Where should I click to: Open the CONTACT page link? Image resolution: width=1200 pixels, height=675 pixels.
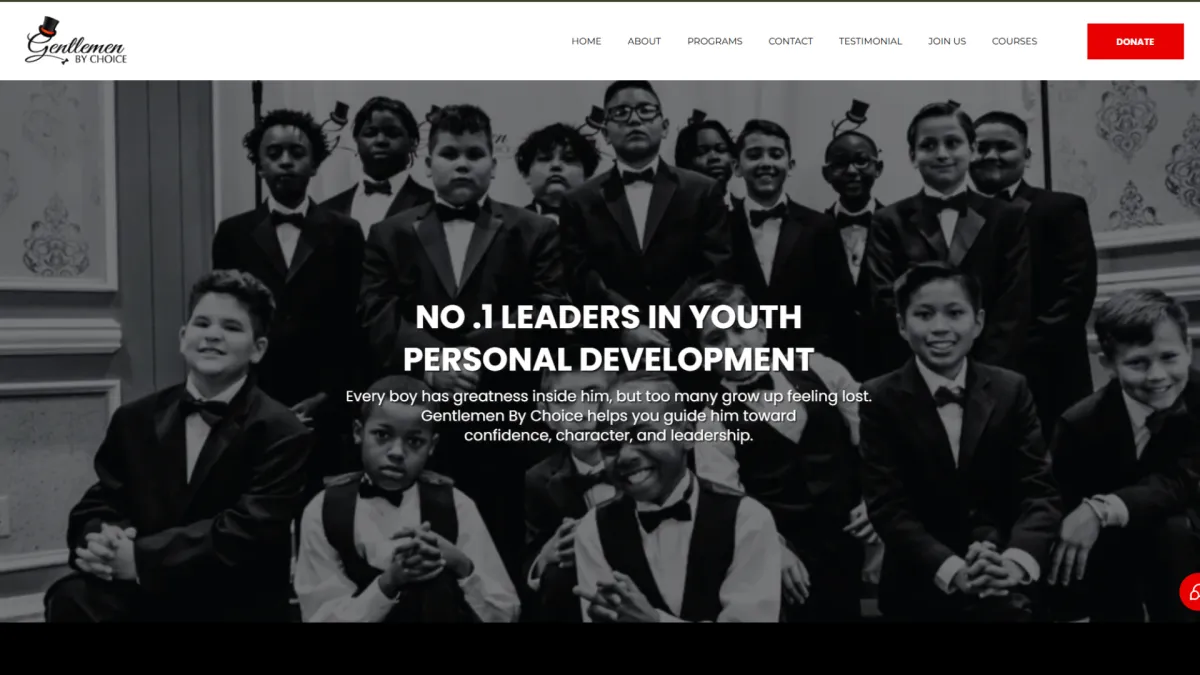click(x=790, y=41)
